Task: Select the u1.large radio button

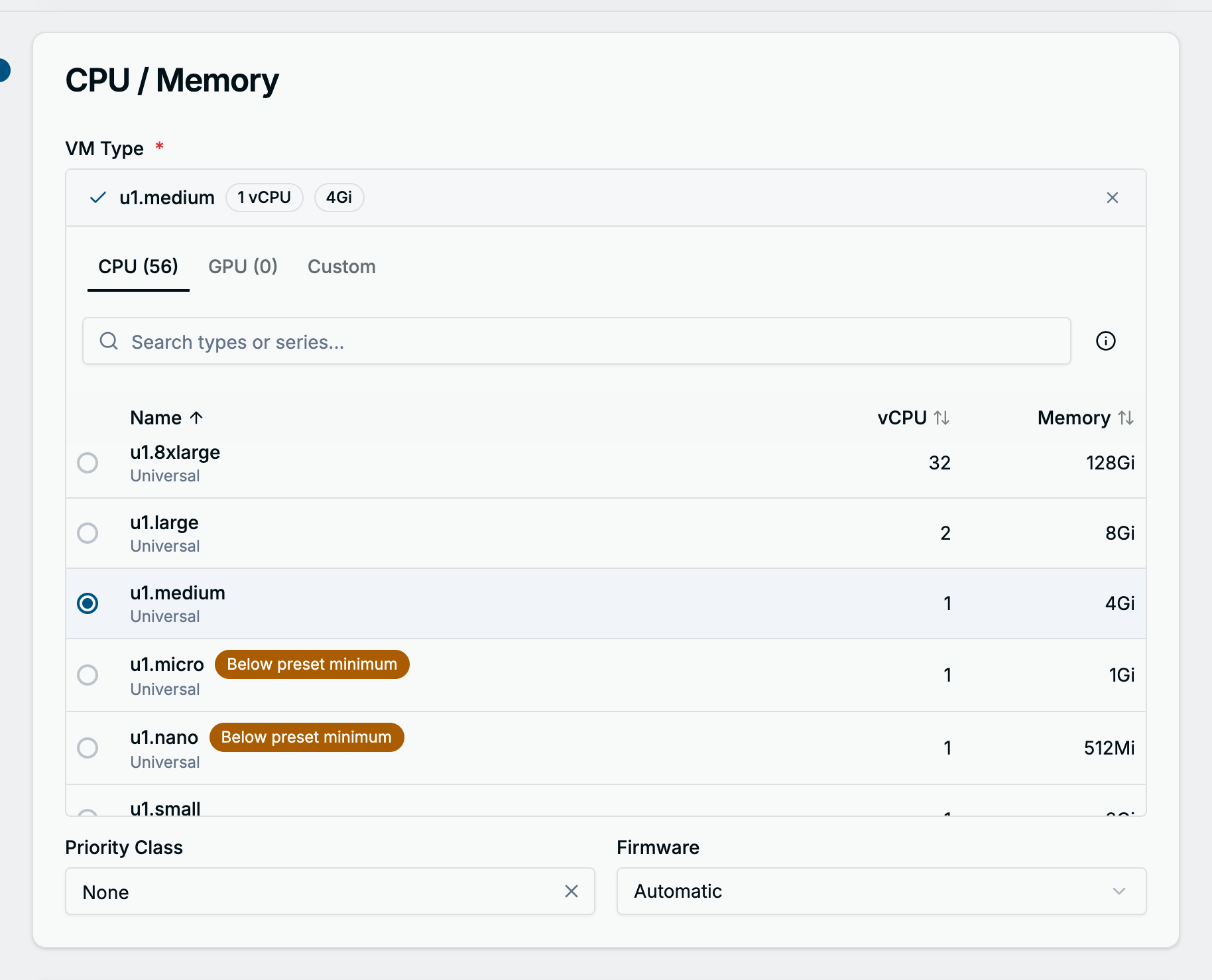Action: 88,533
